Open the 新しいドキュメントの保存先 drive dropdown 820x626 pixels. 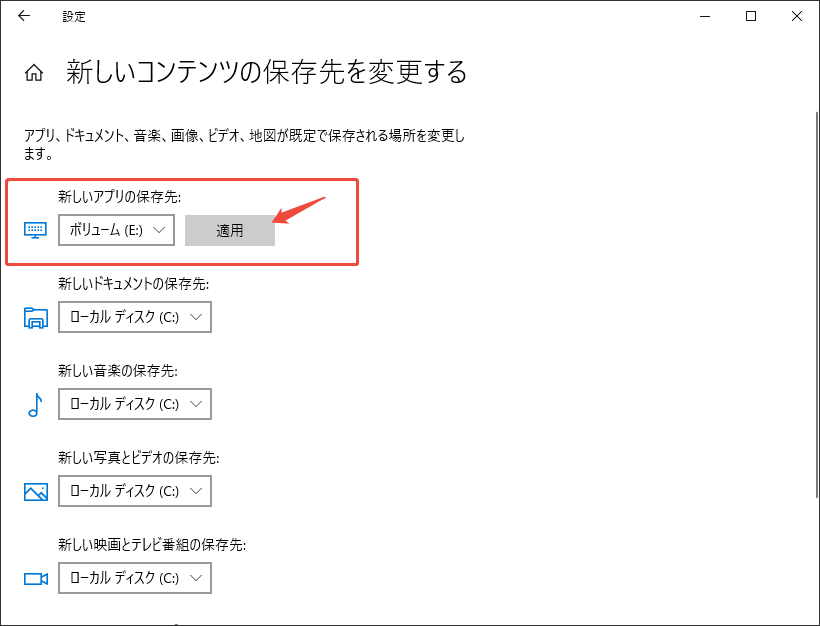[x=135, y=317]
